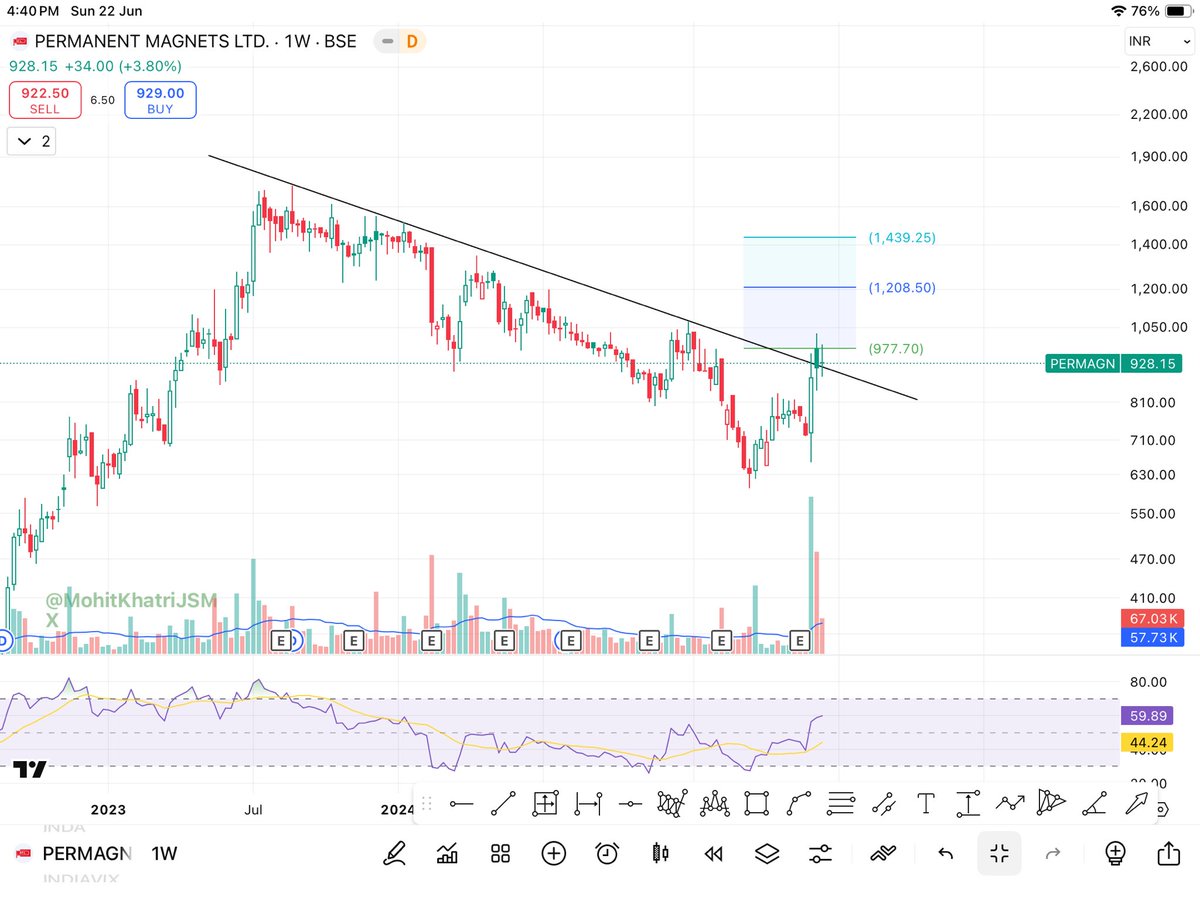This screenshot has height=900, width=1200.
Task: Change the 1W interval in bottom bar
Action: click(x=164, y=854)
